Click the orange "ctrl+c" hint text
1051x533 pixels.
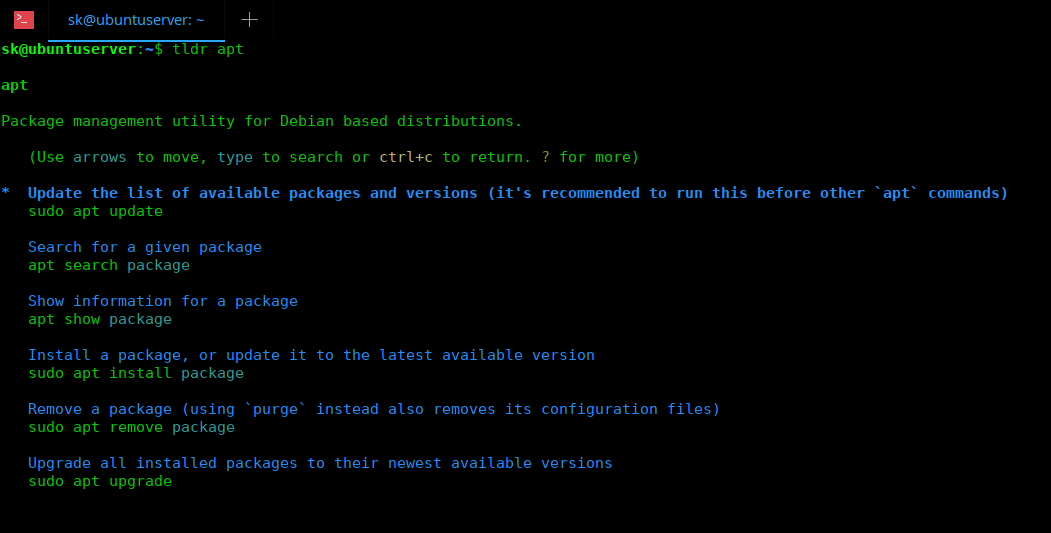406,157
